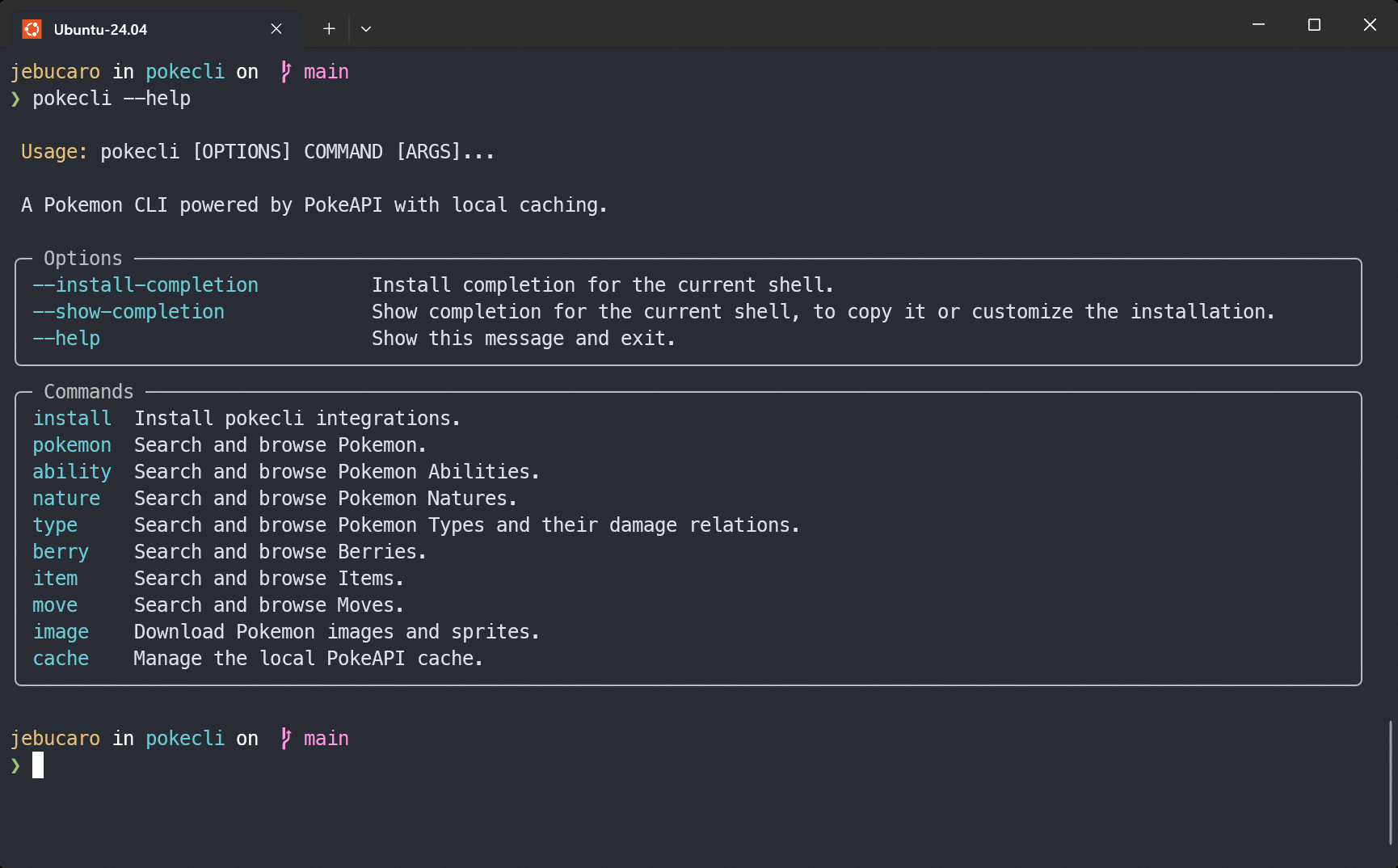Screen dimensions: 1398x868
Task: Click the 'nature' command name
Action: coord(66,499)
